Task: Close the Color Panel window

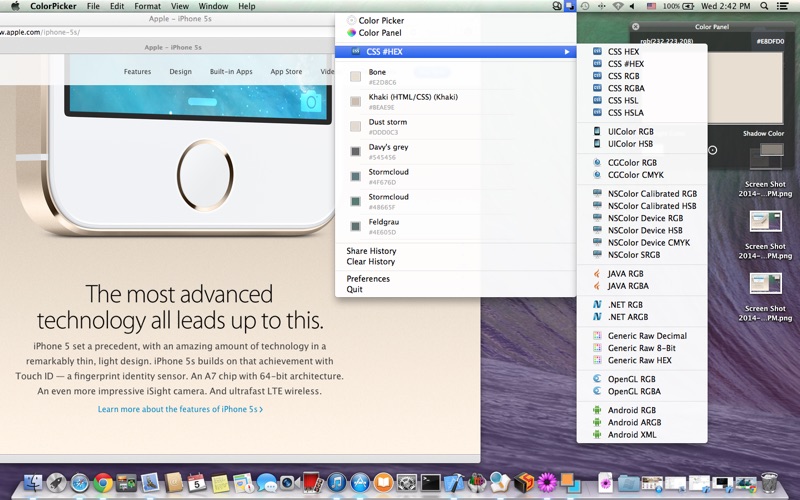Action: click(x=635, y=27)
